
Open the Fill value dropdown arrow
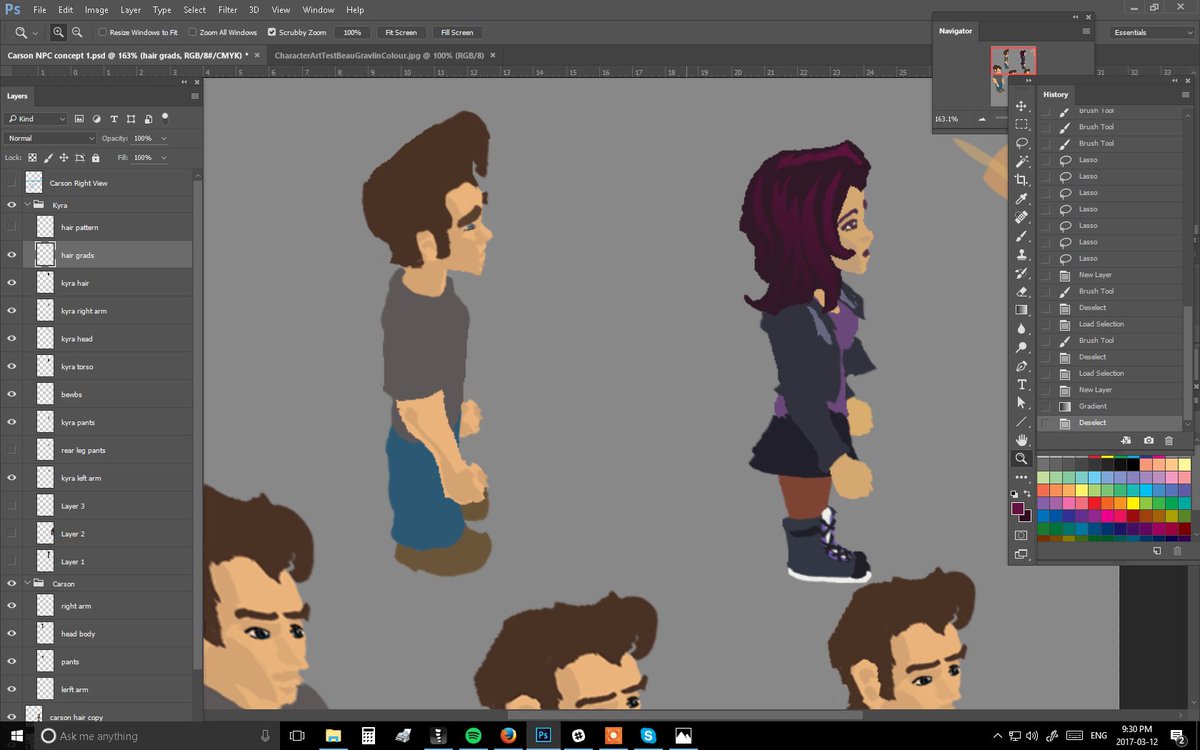tap(163, 158)
